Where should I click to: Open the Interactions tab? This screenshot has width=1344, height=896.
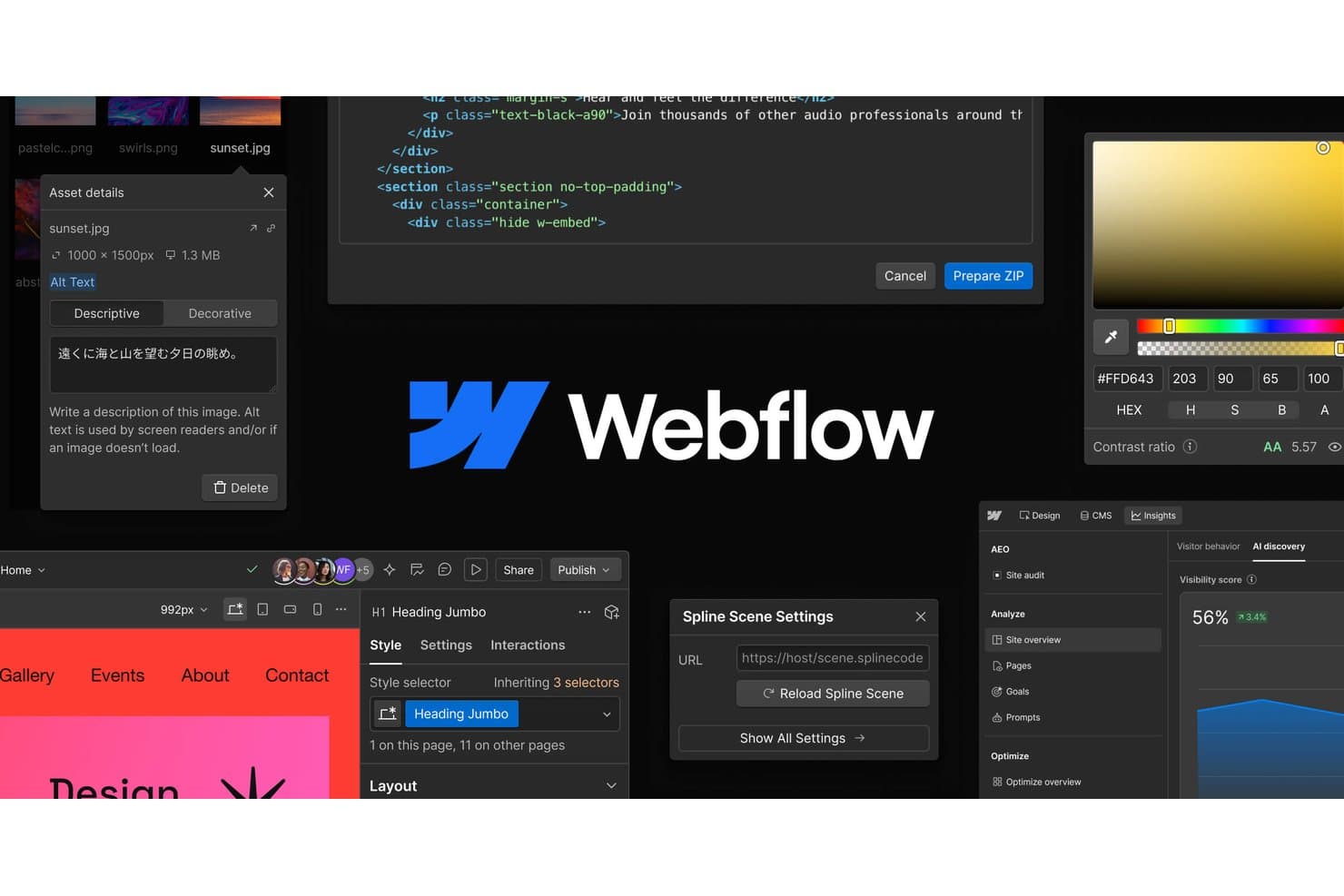point(528,645)
